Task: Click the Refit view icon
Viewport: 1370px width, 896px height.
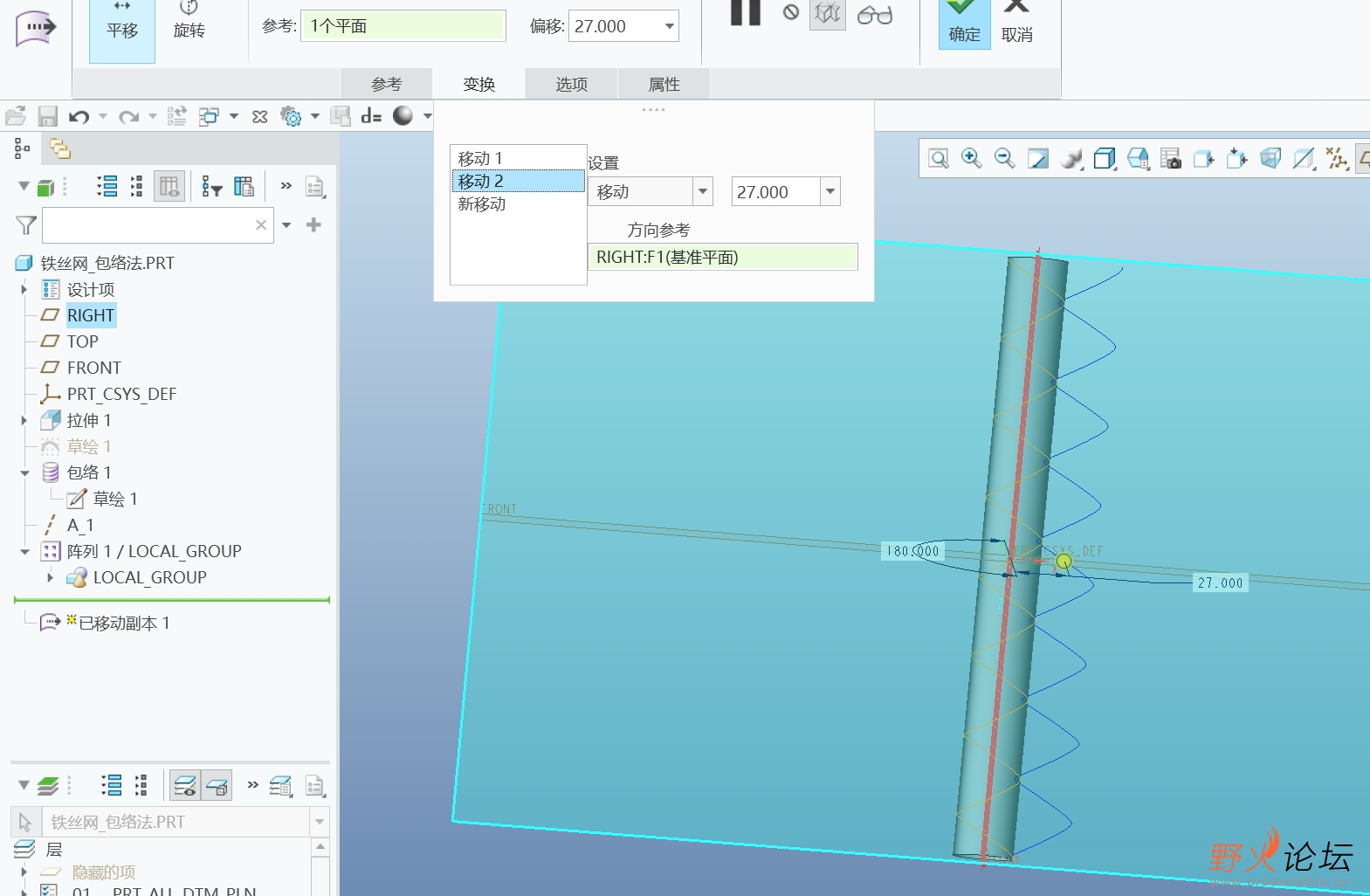Action: (x=939, y=158)
